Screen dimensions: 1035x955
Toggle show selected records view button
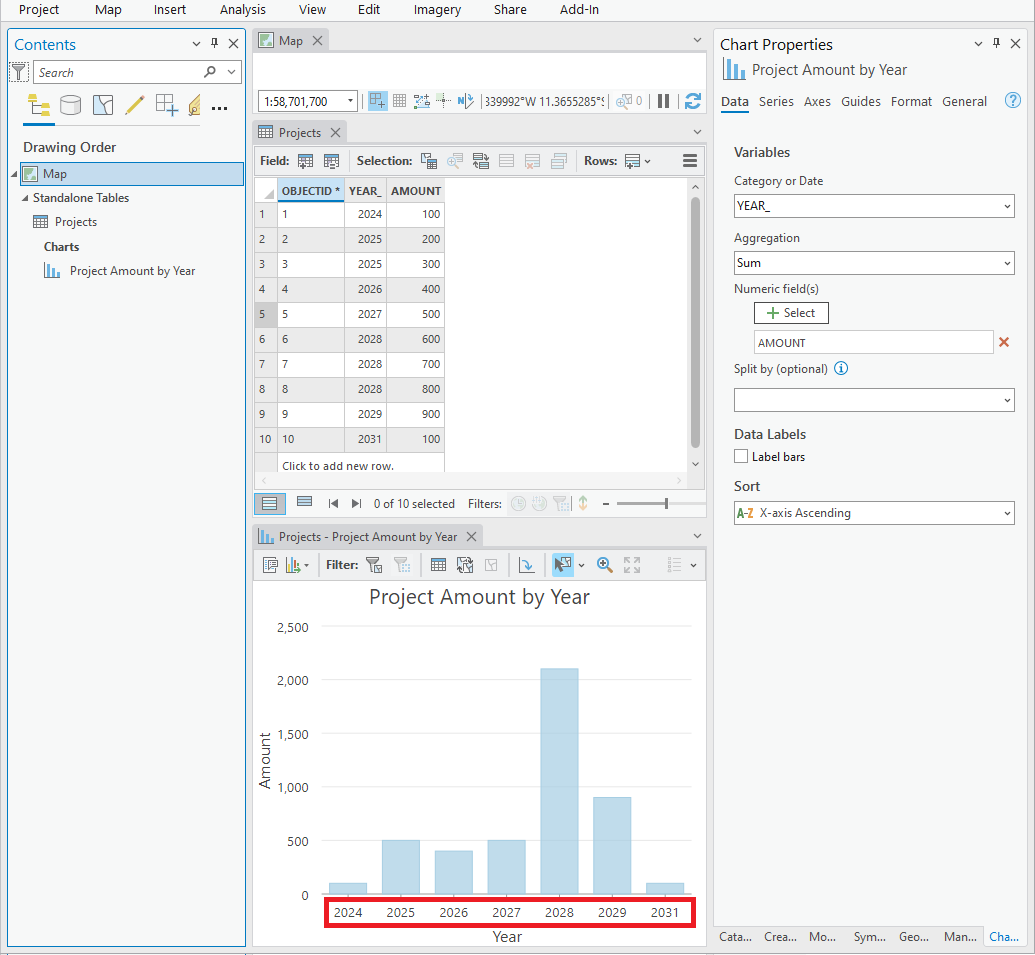[x=304, y=503]
